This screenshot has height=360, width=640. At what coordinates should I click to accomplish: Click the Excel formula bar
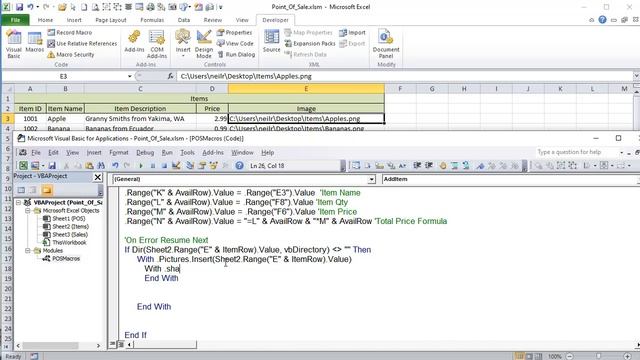point(405,76)
